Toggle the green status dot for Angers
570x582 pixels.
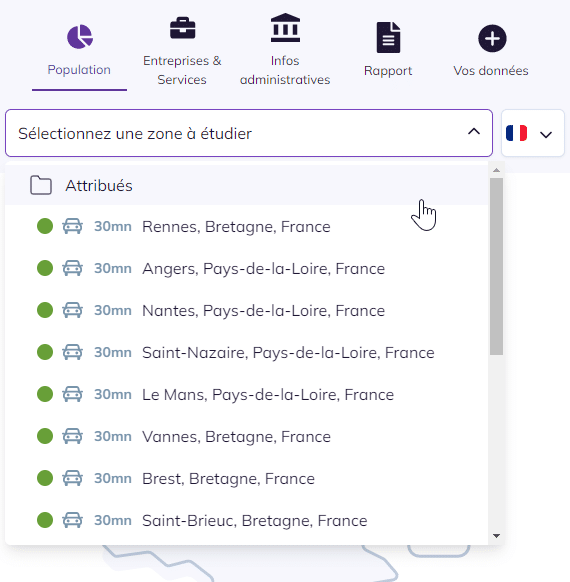coord(45,268)
